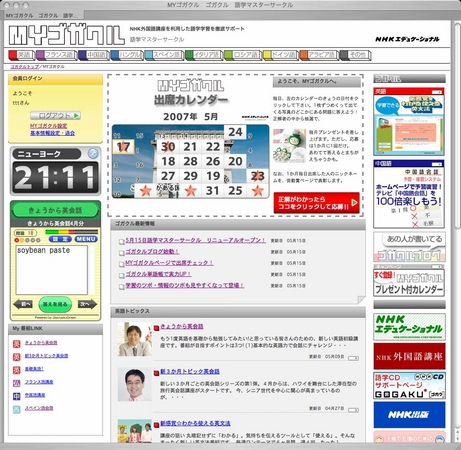
Task: Open the スペイン語 language tab
Action: point(164,55)
